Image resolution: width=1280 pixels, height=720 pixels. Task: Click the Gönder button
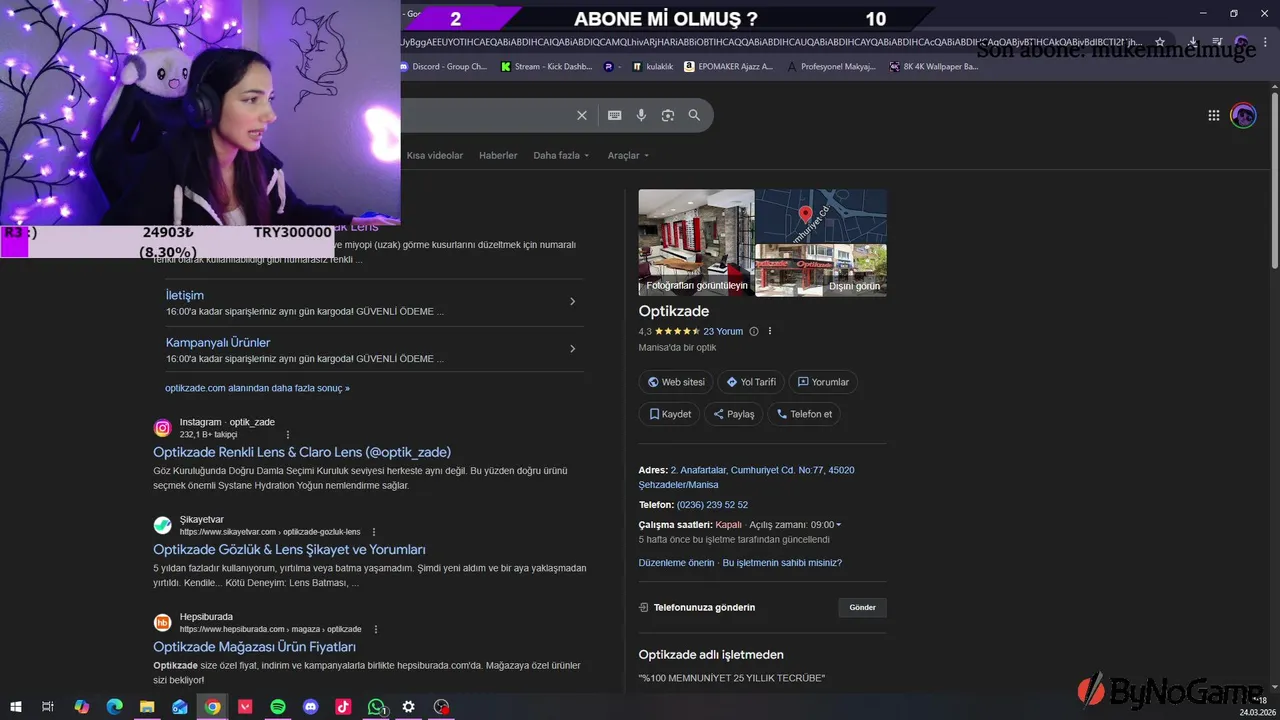862,607
